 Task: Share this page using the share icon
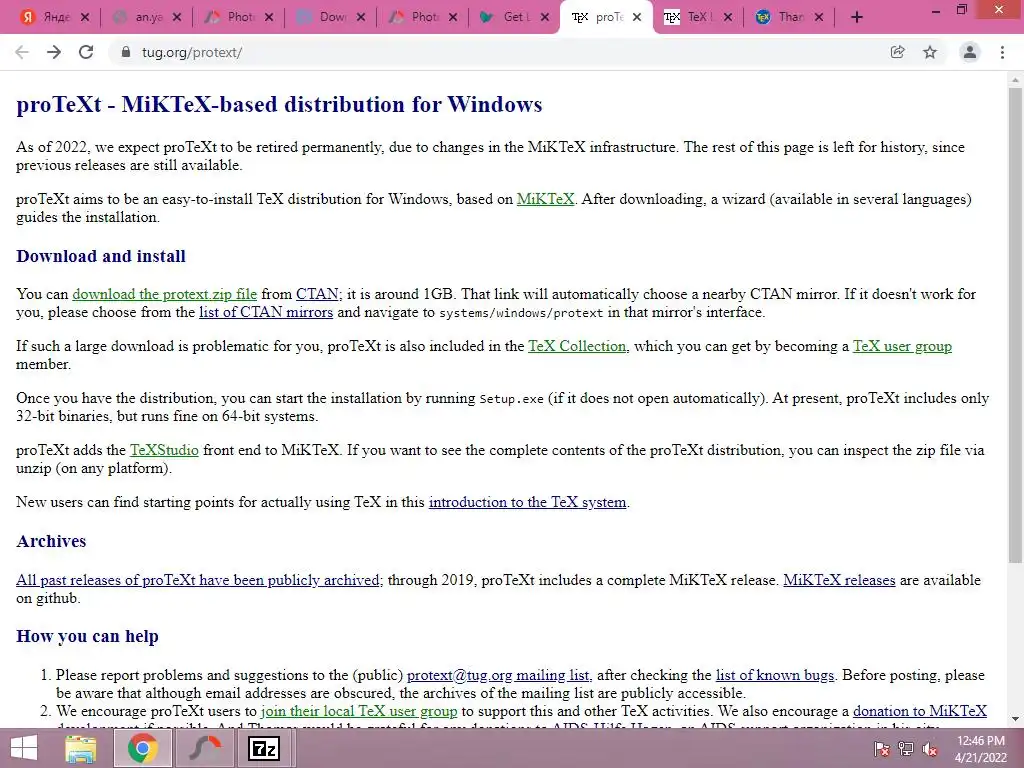[x=898, y=52]
